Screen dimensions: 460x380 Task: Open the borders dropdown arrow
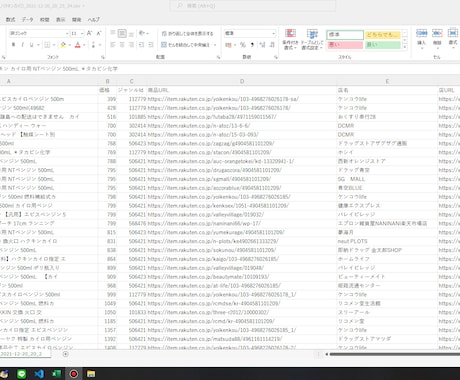tap(54, 45)
